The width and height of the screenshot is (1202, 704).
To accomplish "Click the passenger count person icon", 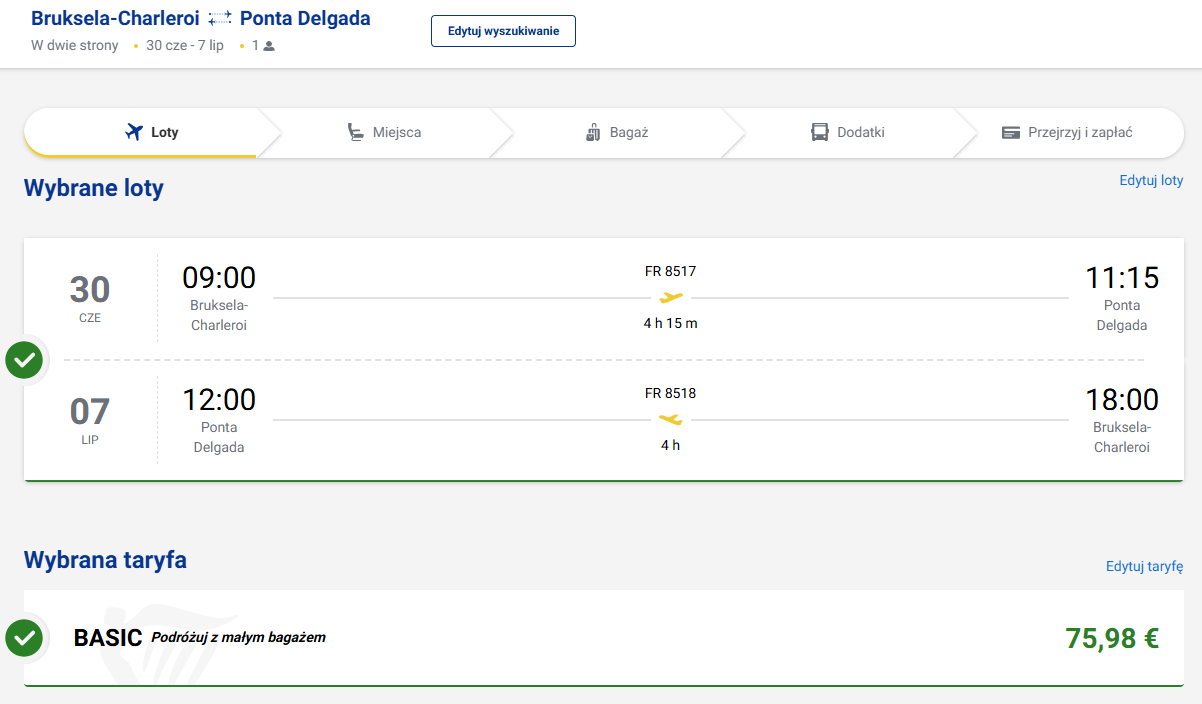I will coord(269,46).
